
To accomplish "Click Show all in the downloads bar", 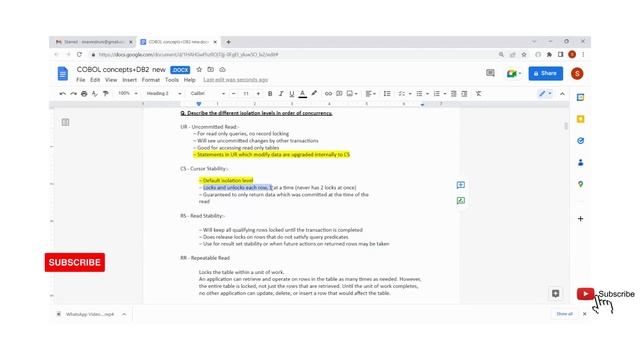I will [564, 314].
